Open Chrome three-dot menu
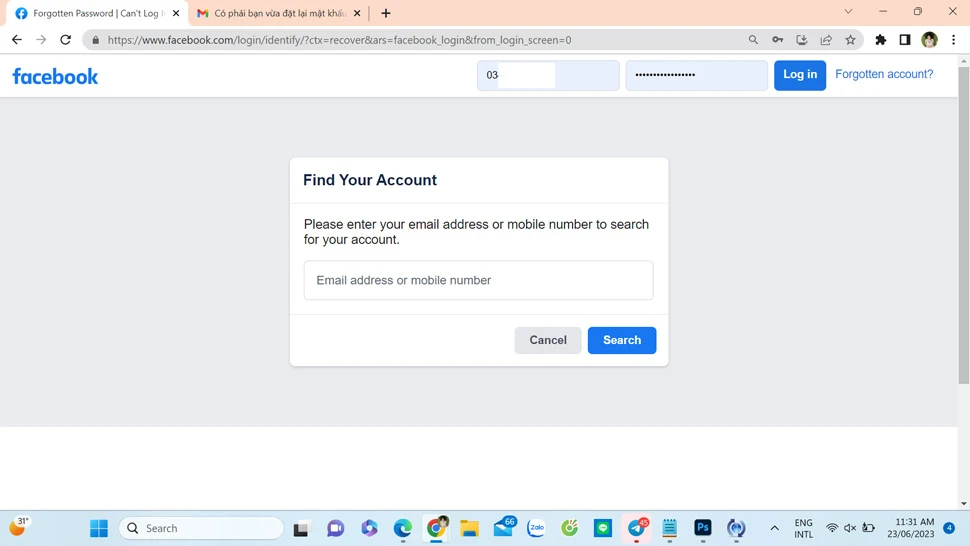This screenshot has height=546, width=970. tap(953, 40)
